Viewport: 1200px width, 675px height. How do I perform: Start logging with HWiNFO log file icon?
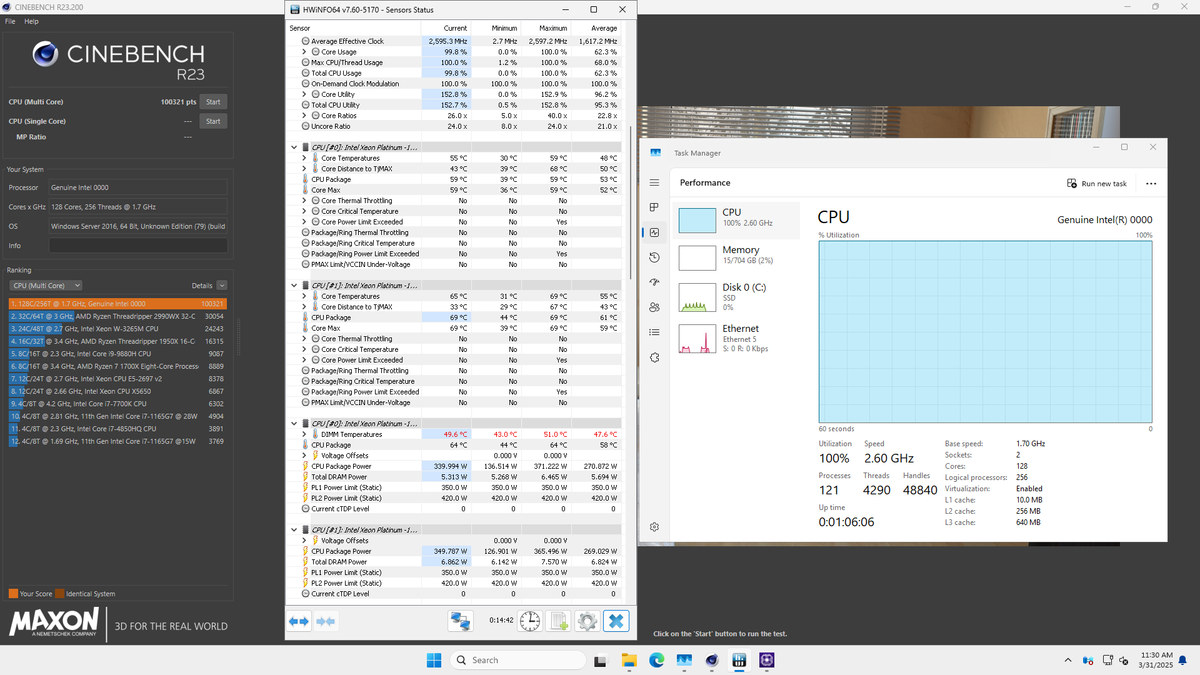[x=559, y=621]
